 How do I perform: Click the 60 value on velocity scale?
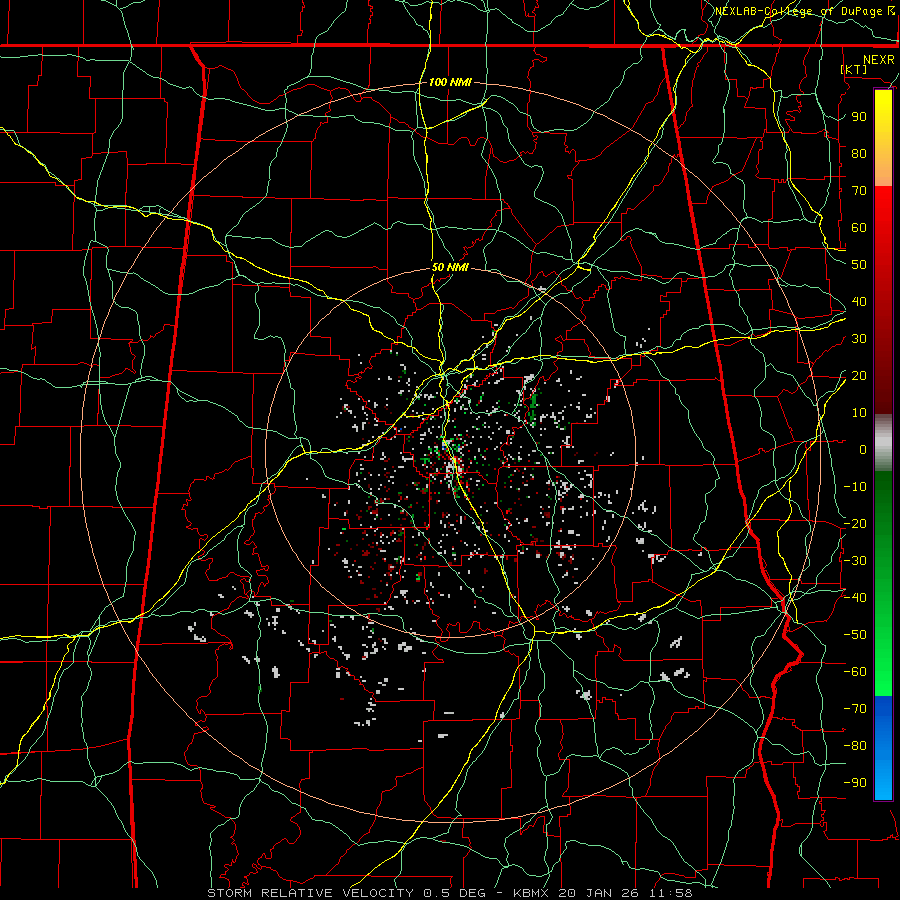(x=859, y=228)
